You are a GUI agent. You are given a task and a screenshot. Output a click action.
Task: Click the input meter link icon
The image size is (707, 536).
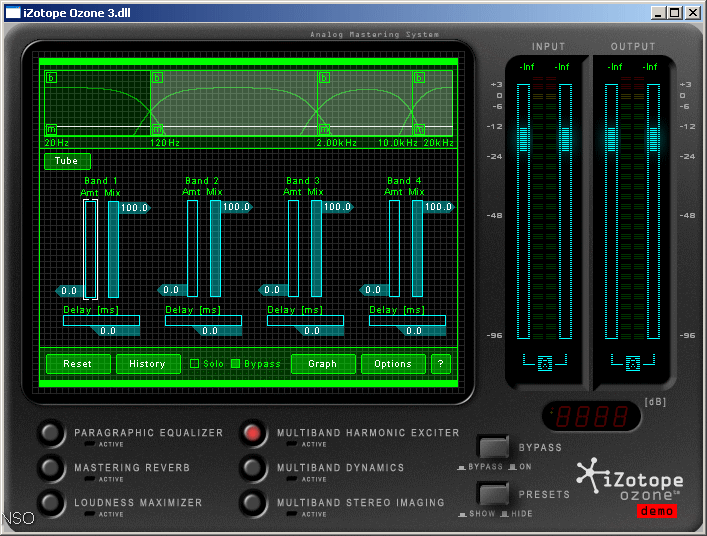coord(545,363)
